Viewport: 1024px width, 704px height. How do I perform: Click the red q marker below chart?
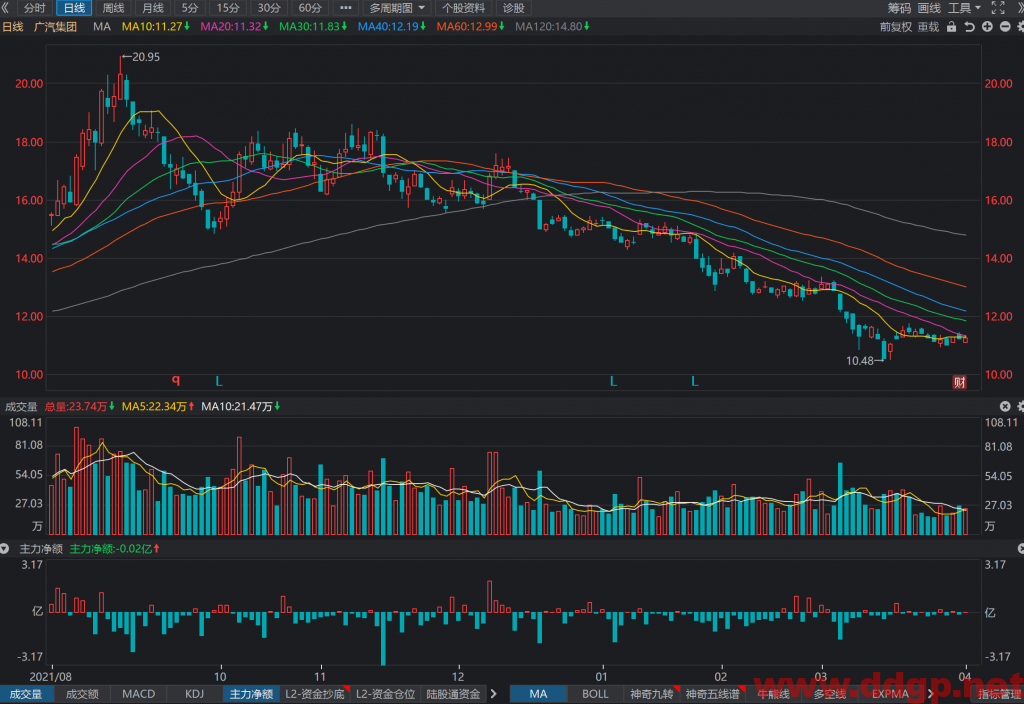tap(176, 380)
